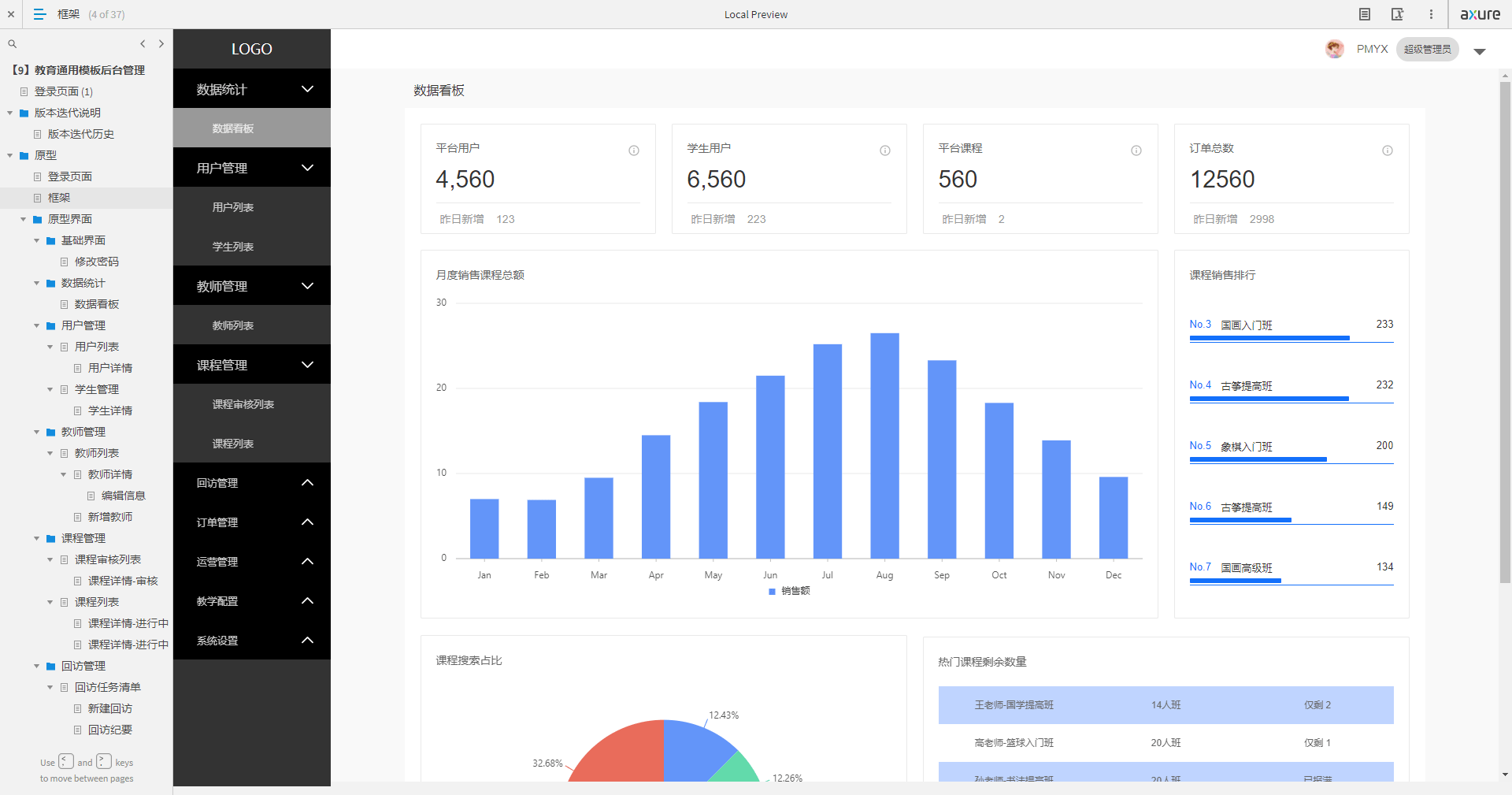Image resolution: width=1512 pixels, height=795 pixels.
Task: Go to next page arrow
Action: click(x=161, y=44)
